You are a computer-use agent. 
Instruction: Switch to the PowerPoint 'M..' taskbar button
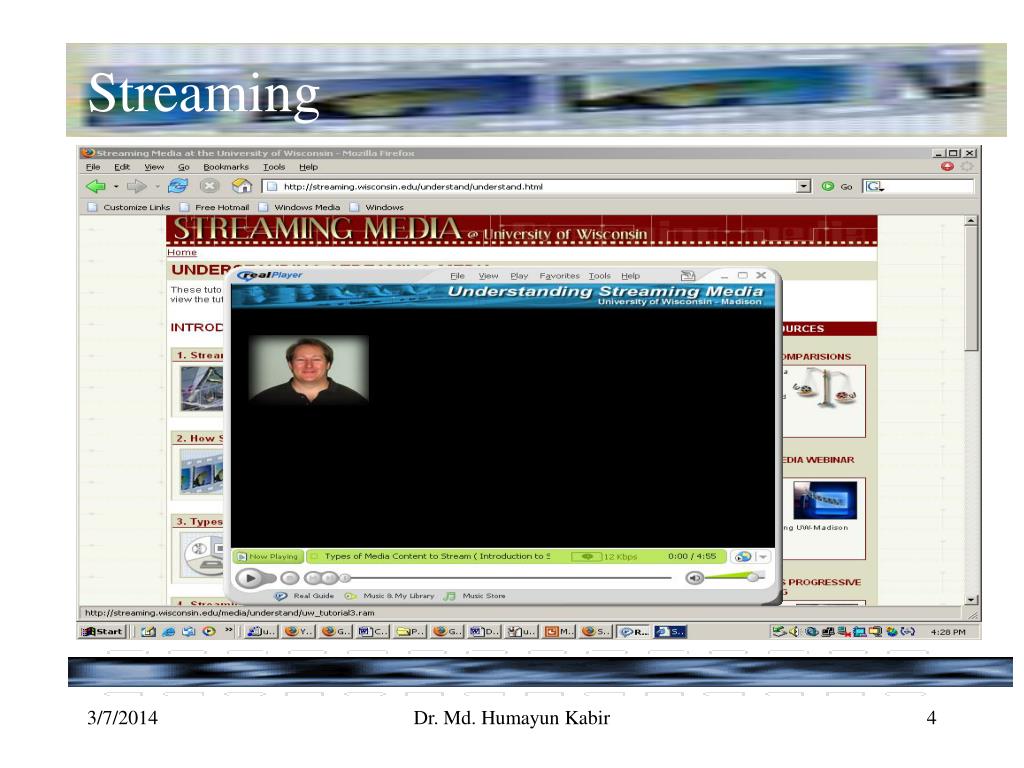point(559,632)
